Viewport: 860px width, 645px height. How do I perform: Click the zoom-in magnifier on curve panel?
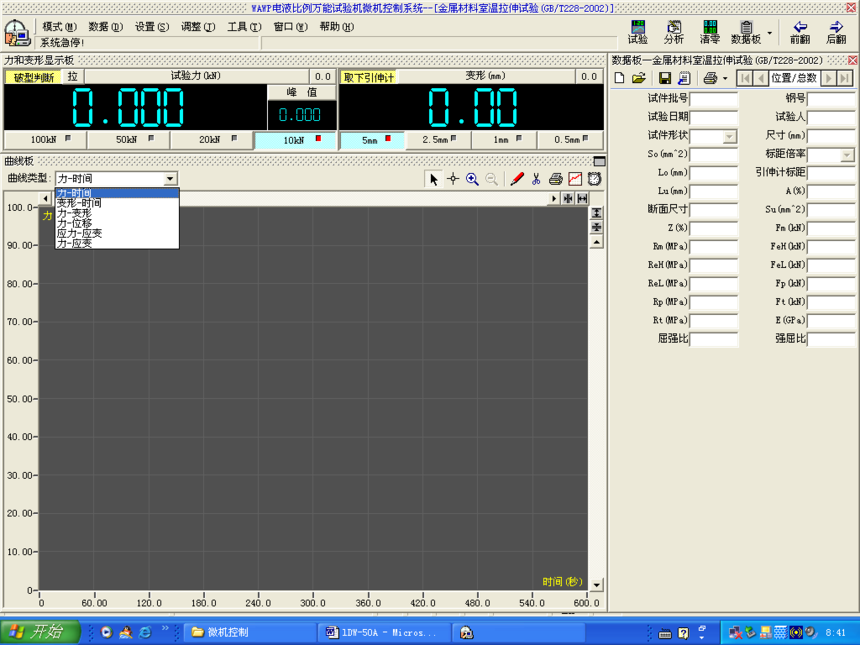click(472, 179)
